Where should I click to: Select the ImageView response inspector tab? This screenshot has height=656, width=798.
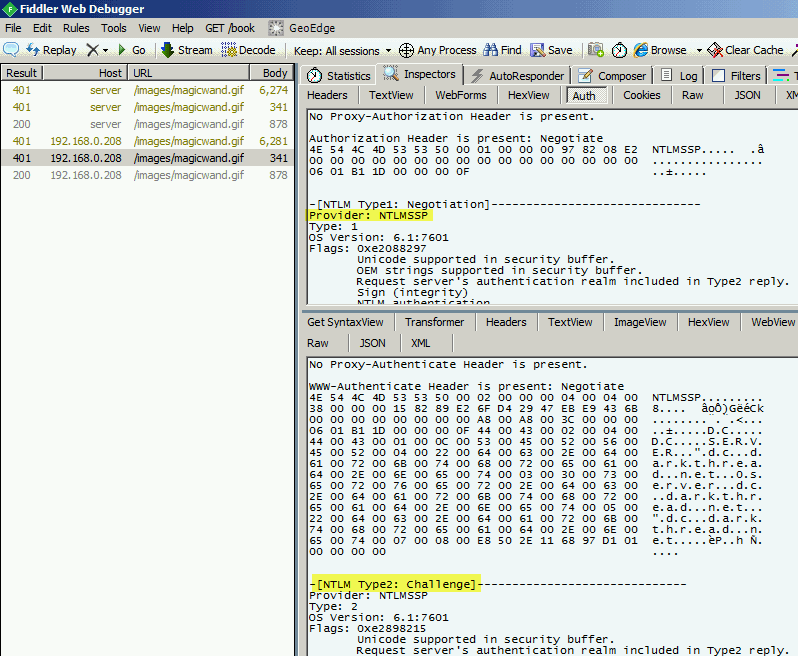pos(640,322)
